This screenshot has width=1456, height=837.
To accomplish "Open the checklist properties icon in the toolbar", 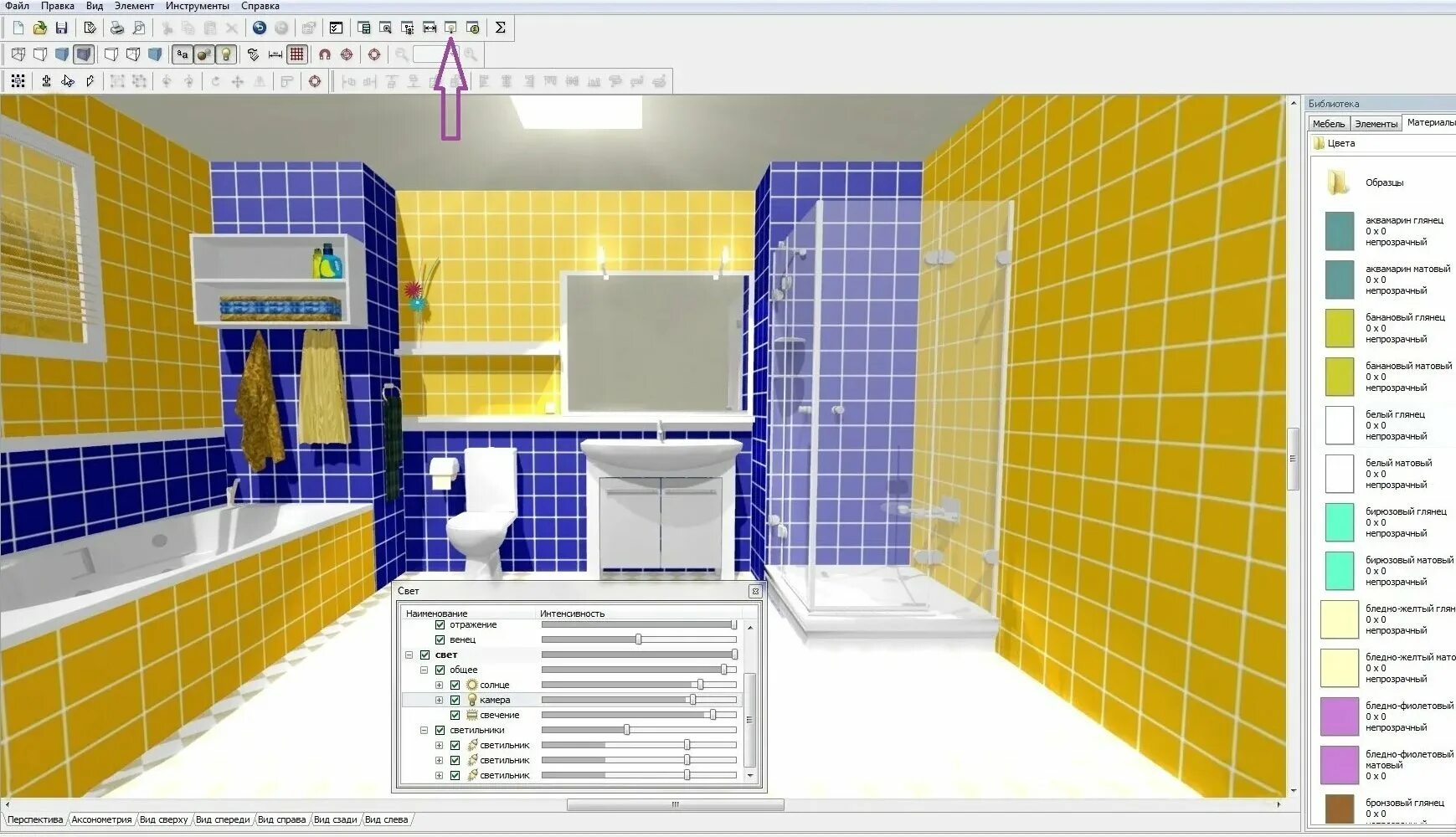I will [x=336, y=28].
